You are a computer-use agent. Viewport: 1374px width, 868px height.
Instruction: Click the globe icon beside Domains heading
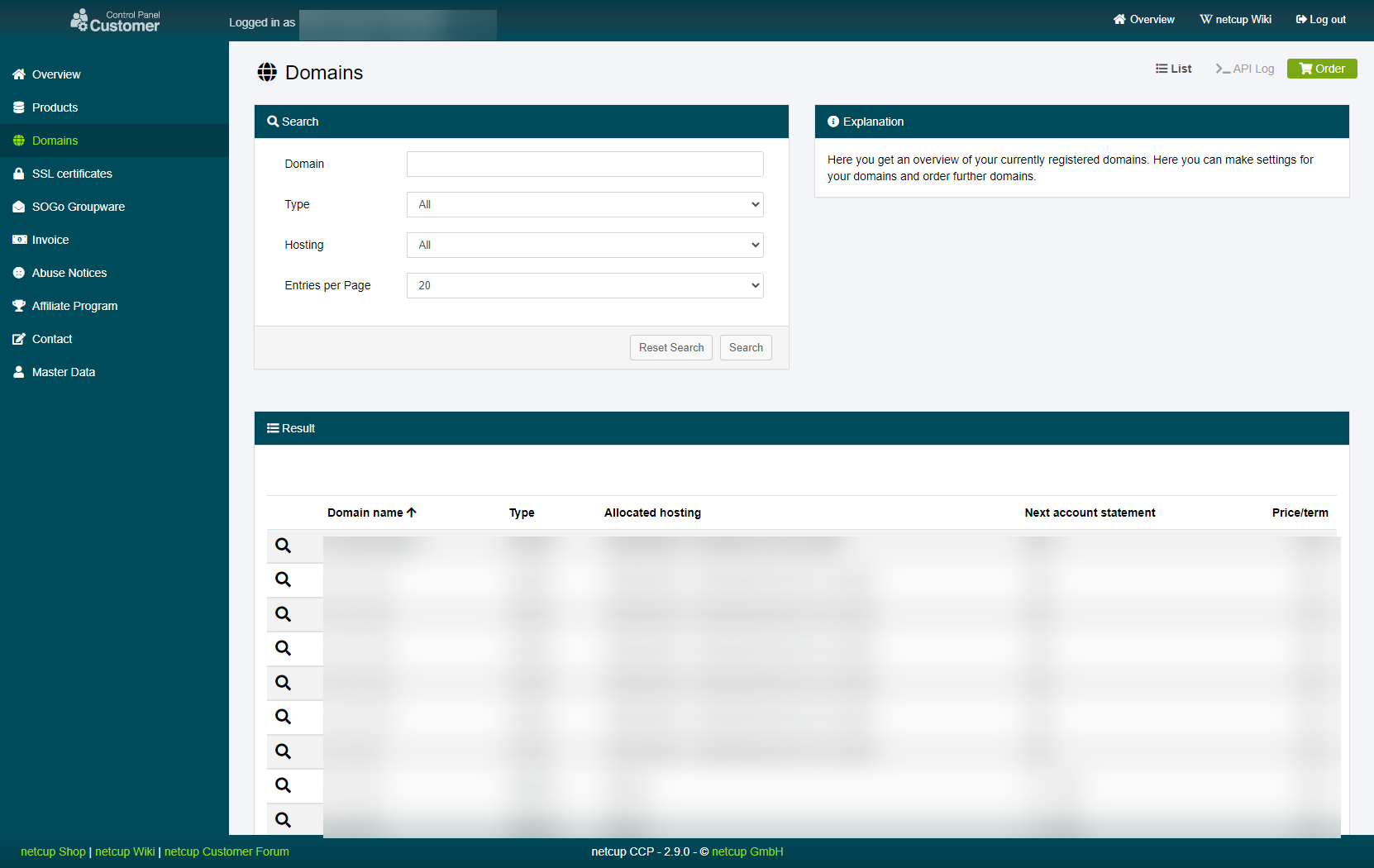tap(267, 72)
